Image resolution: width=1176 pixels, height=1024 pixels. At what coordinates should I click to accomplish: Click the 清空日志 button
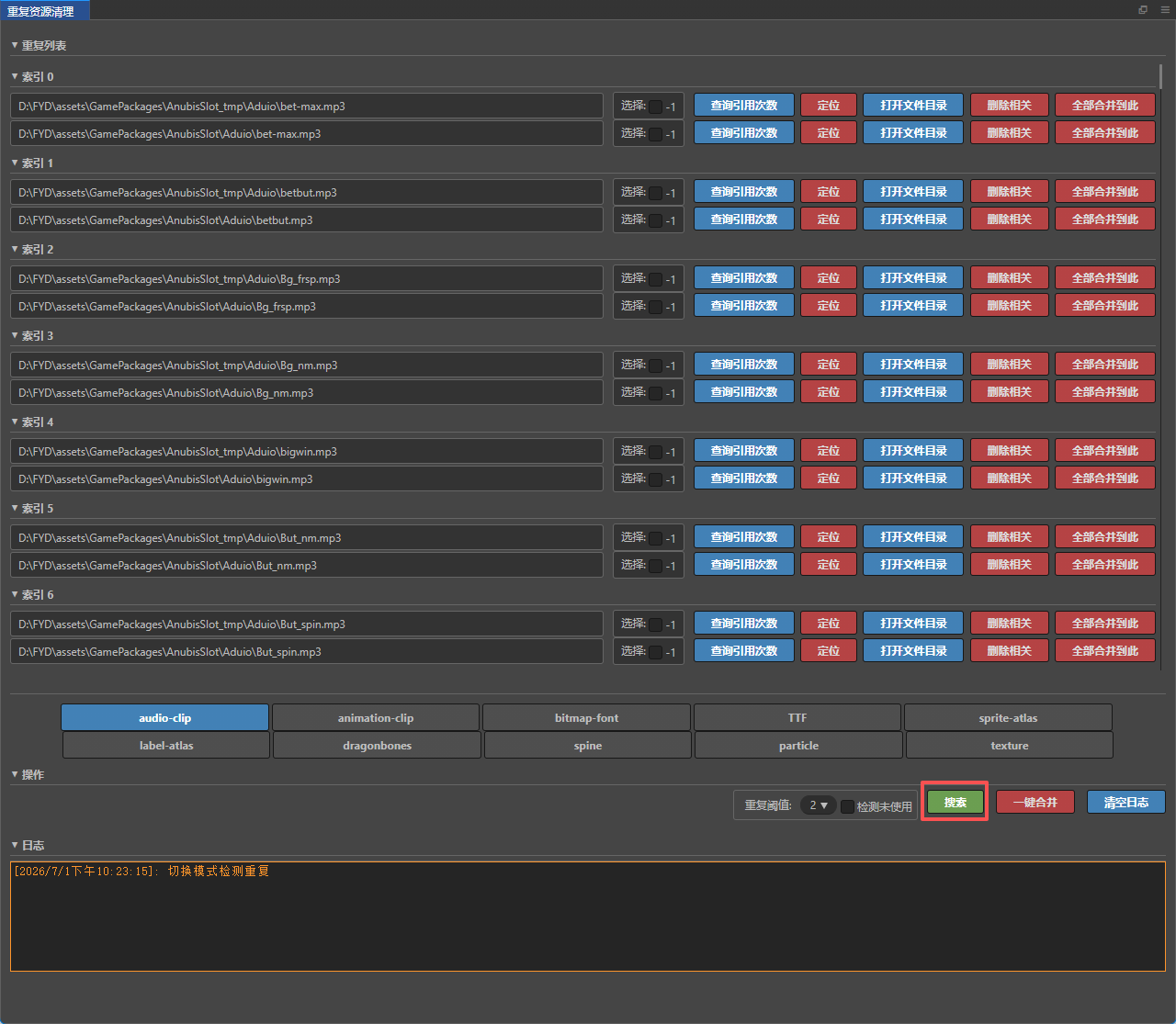1125,802
